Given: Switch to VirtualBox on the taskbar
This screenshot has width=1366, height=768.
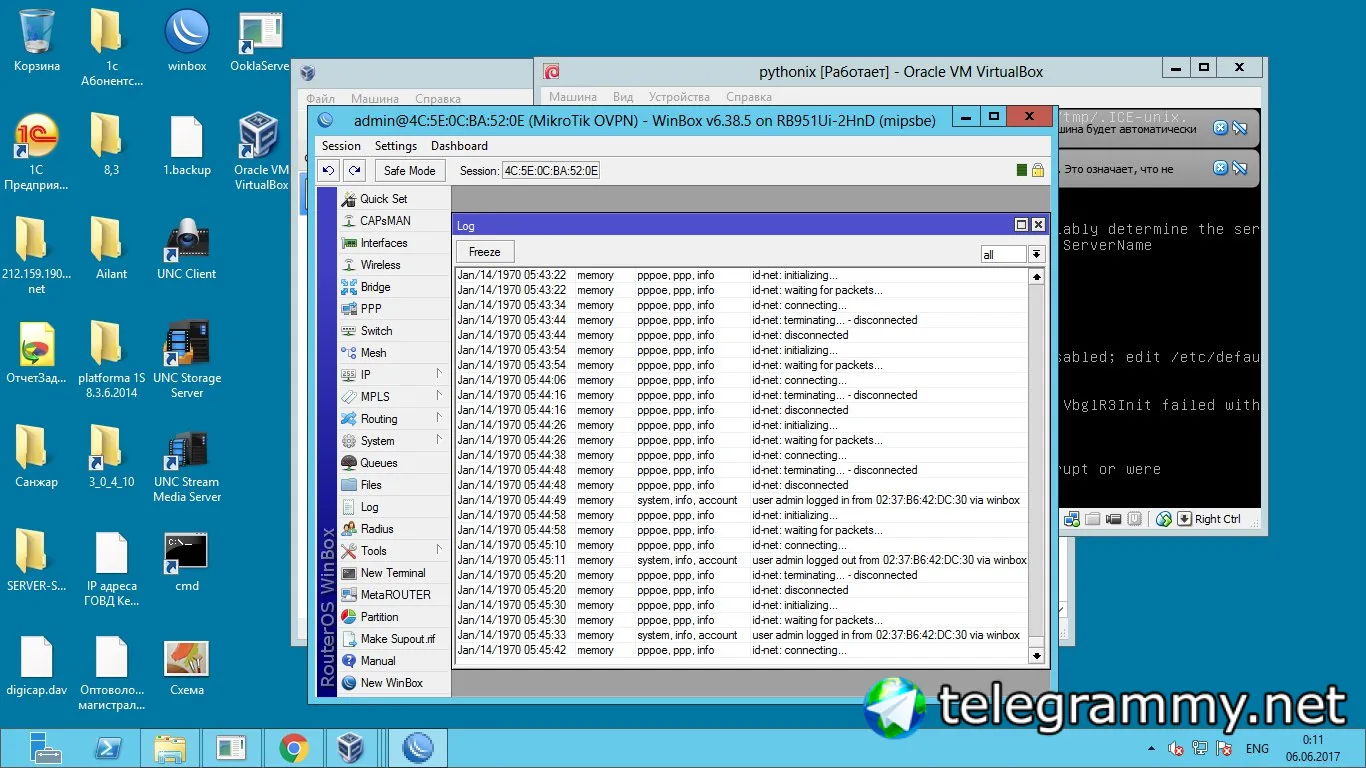Looking at the screenshot, I should click(x=351, y=748).
